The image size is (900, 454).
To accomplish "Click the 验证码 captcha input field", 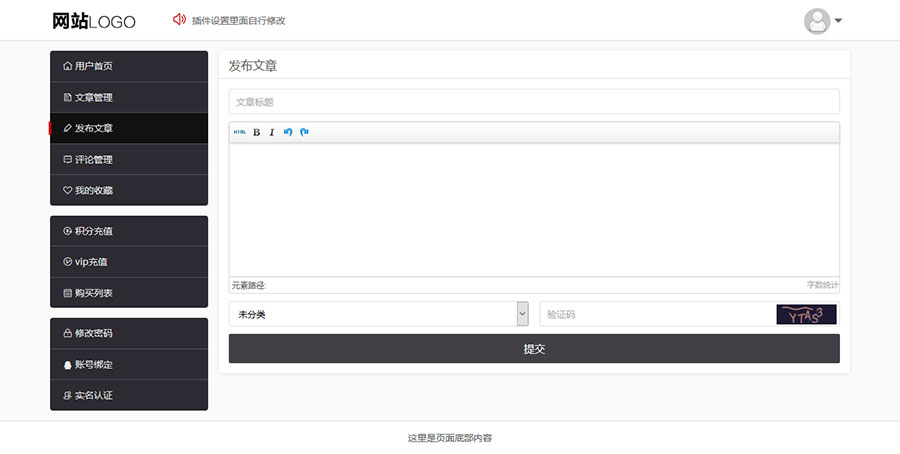I will pos(656,314).
